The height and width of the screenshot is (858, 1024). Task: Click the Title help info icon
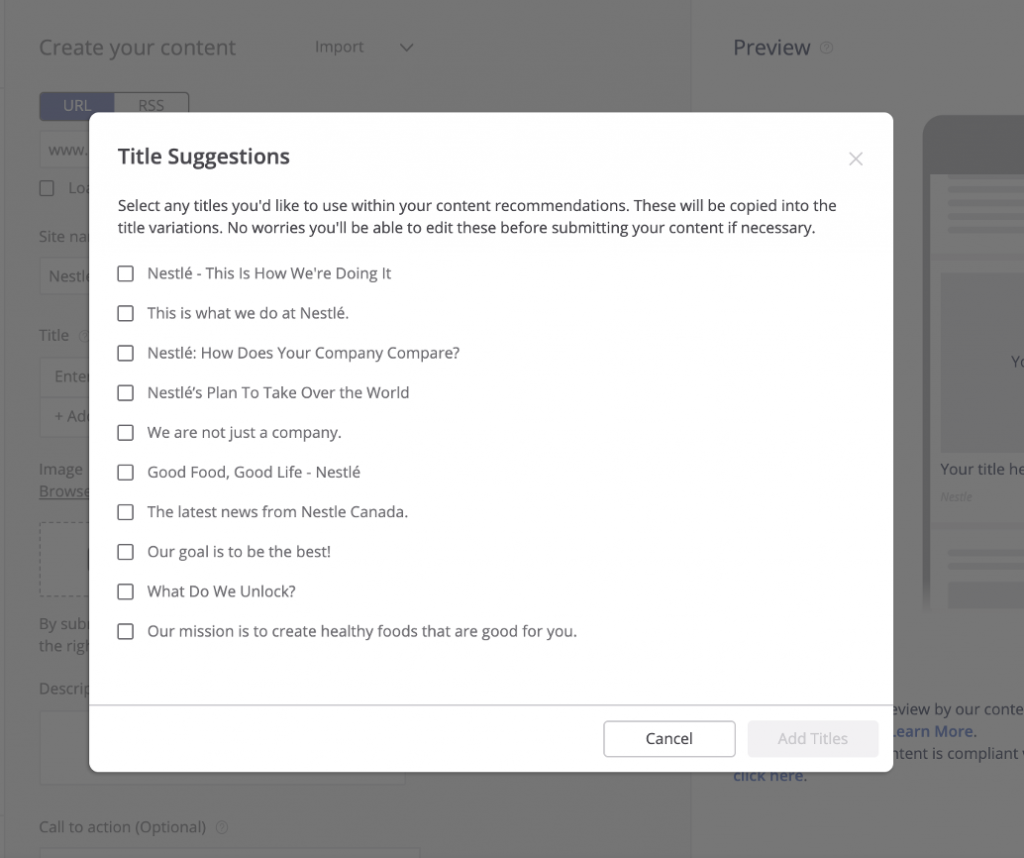pos(83,336)
